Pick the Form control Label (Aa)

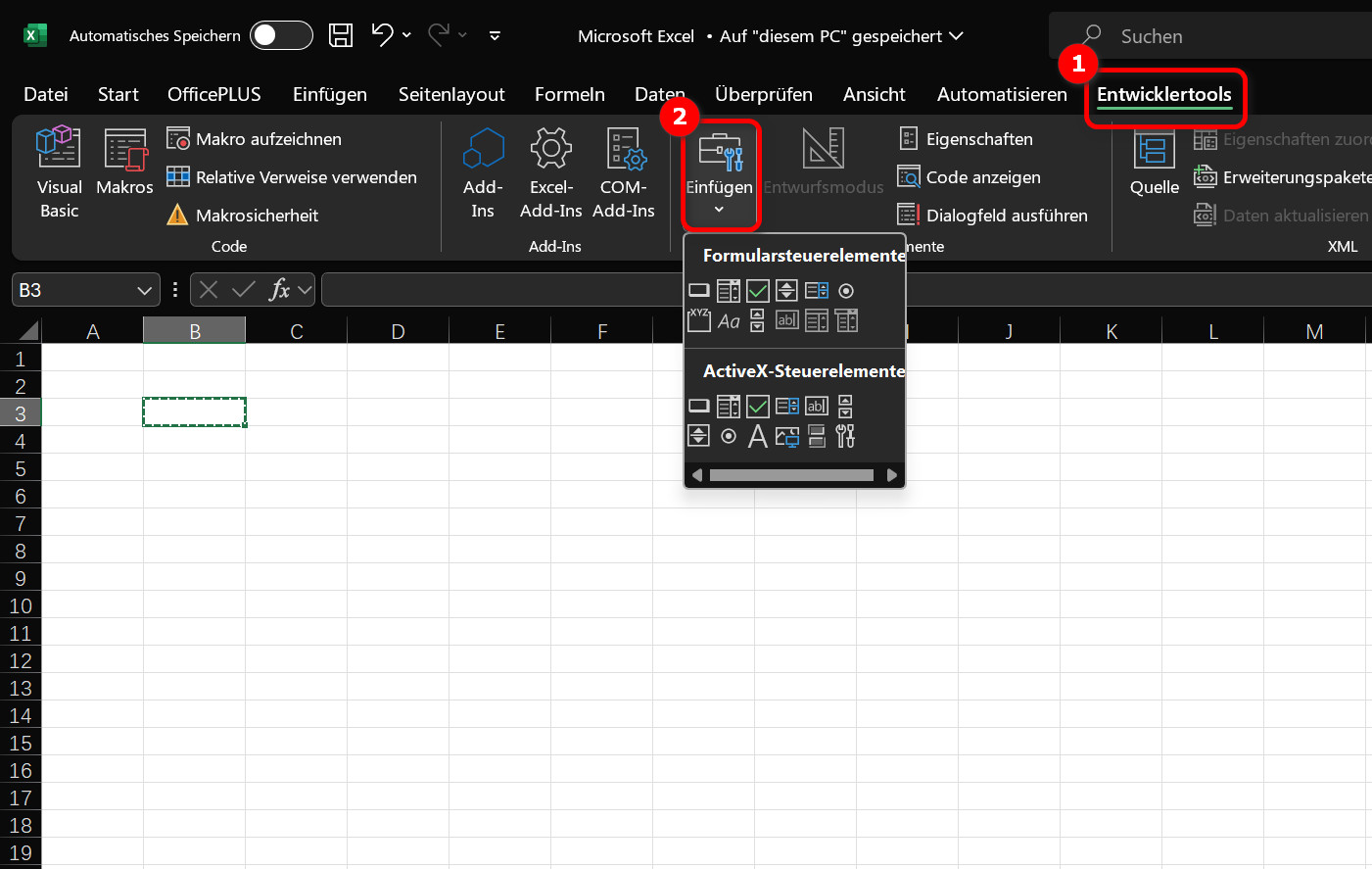pyautogui.click(x=729, y=321)
